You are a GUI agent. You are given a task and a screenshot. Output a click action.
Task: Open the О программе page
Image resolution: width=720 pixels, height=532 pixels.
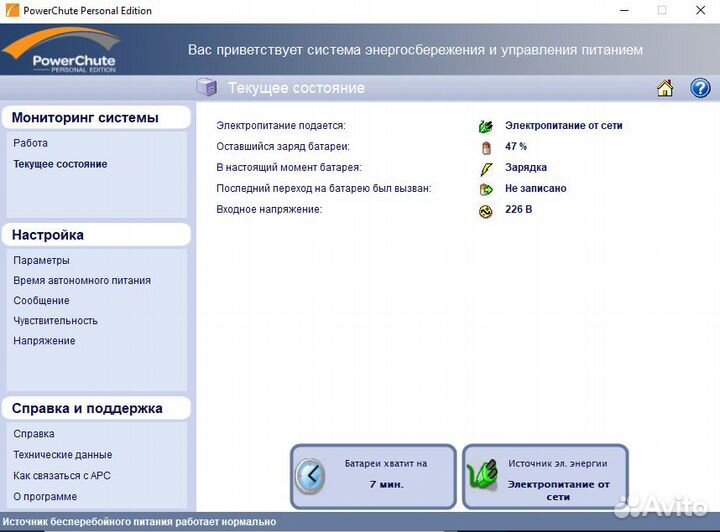click(45, 497)
